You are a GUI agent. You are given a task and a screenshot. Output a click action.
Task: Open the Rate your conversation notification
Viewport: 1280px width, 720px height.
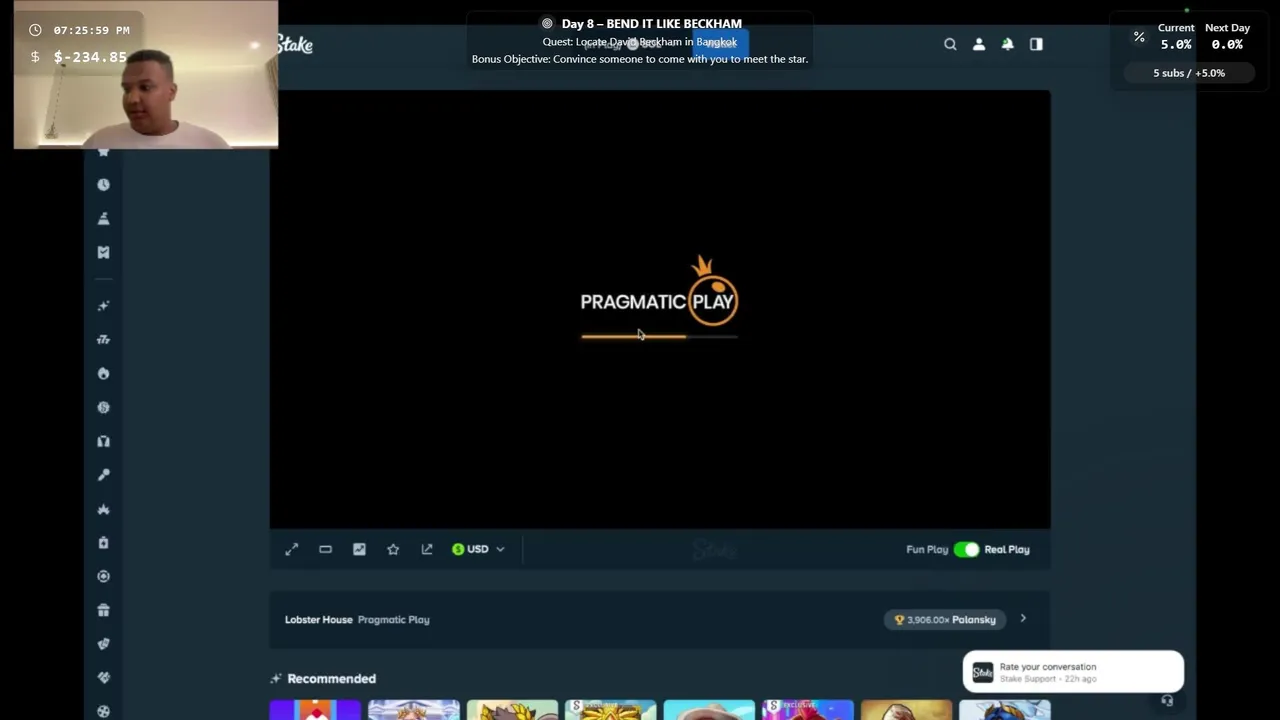(1073, 672)
